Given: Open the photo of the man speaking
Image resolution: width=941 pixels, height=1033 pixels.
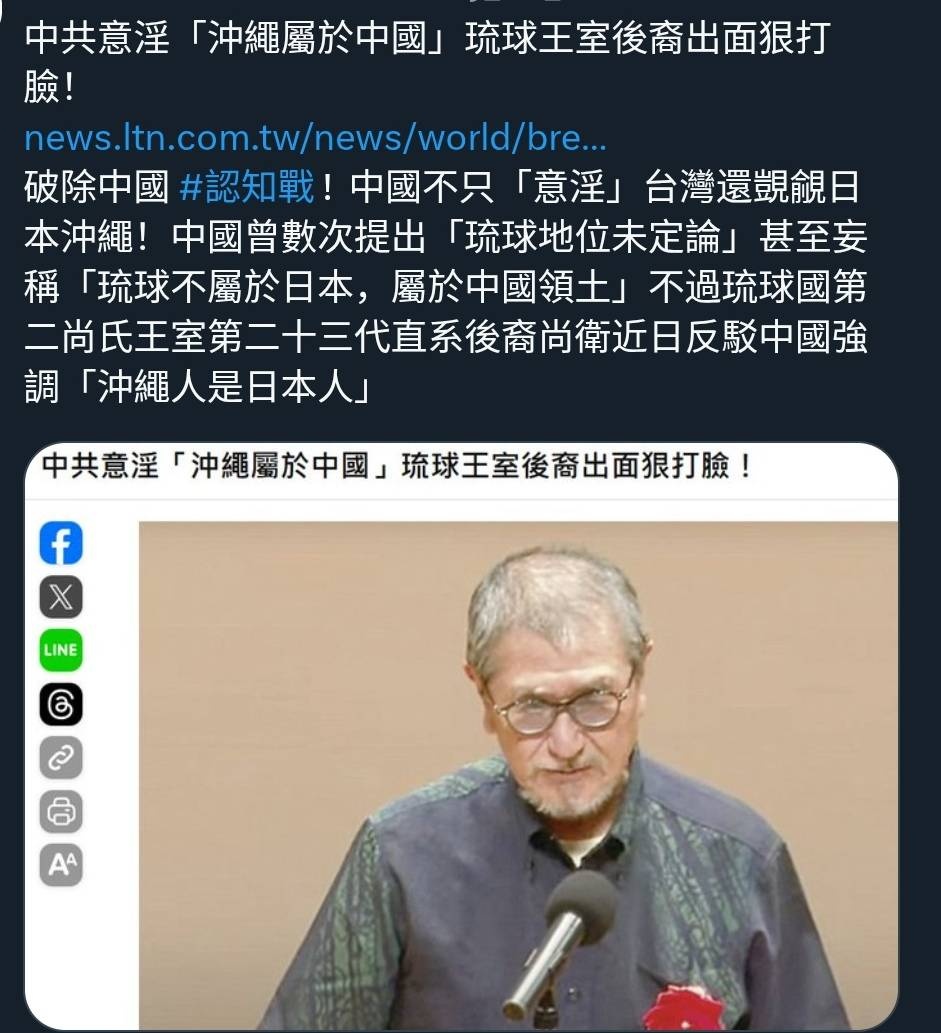Looking at the screenshot, I should pos(518,775).
